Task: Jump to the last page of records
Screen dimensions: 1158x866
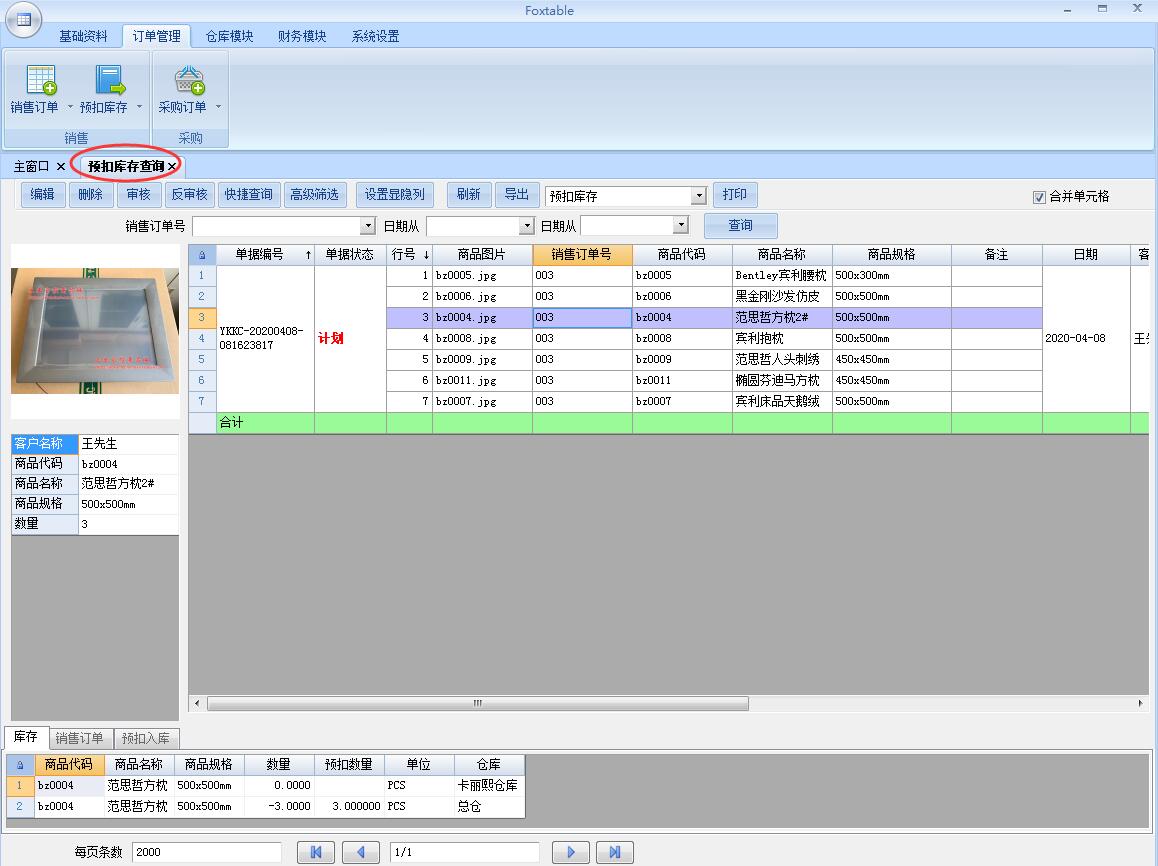Action: tap(615, 852)
